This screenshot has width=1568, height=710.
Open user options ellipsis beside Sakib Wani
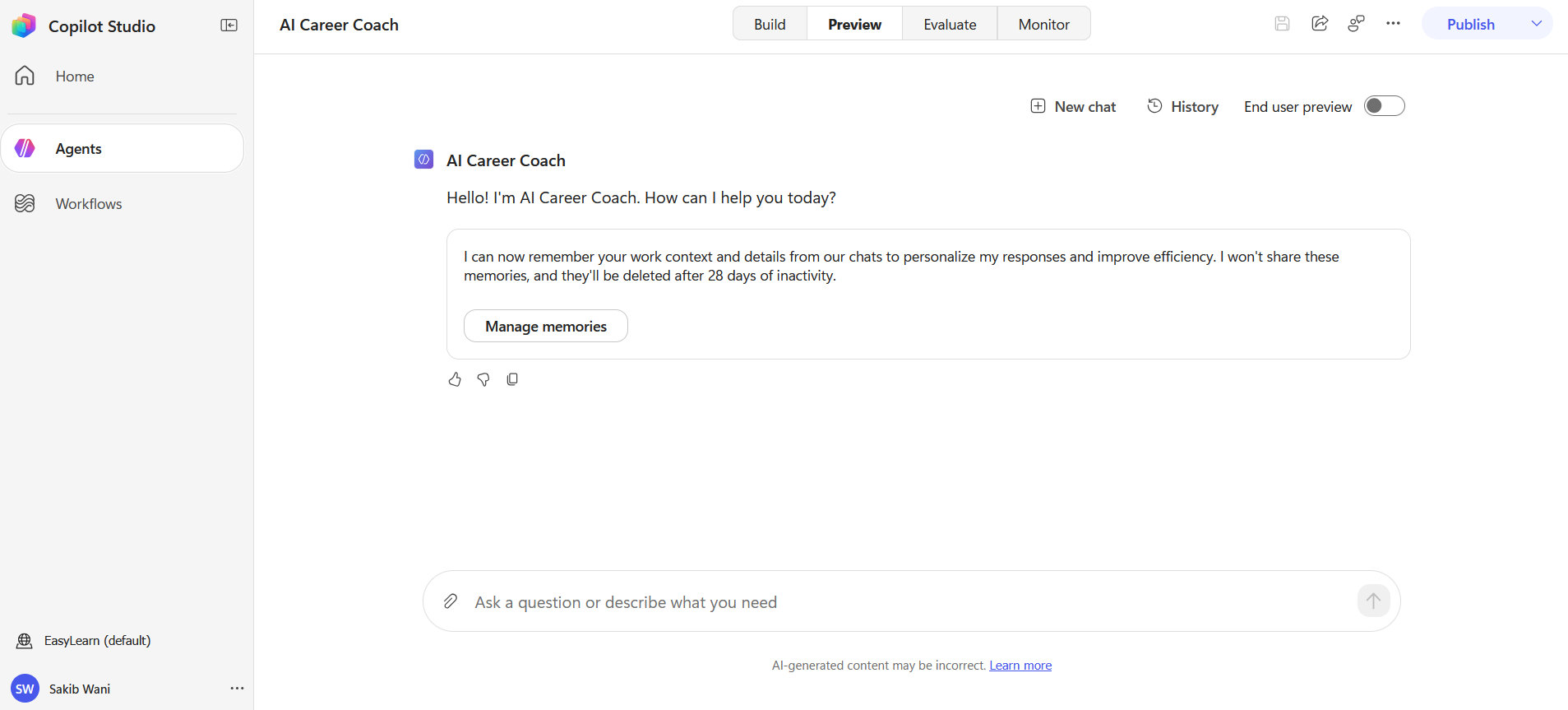[237, 688]
